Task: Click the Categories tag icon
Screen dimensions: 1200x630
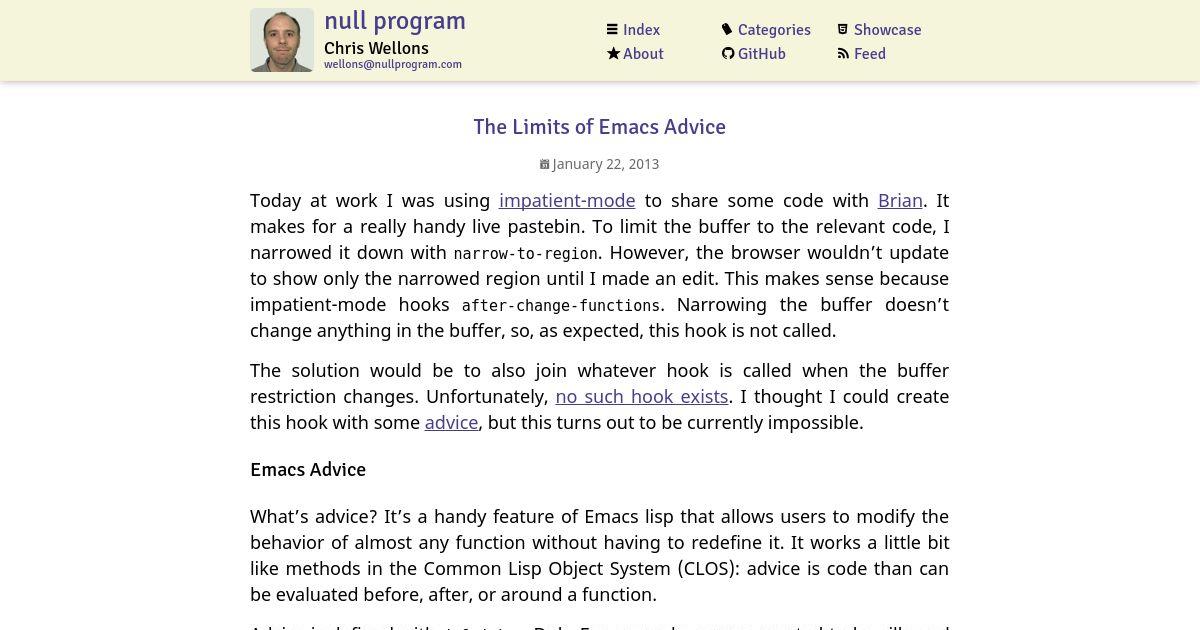Action: tap(728, 30)
